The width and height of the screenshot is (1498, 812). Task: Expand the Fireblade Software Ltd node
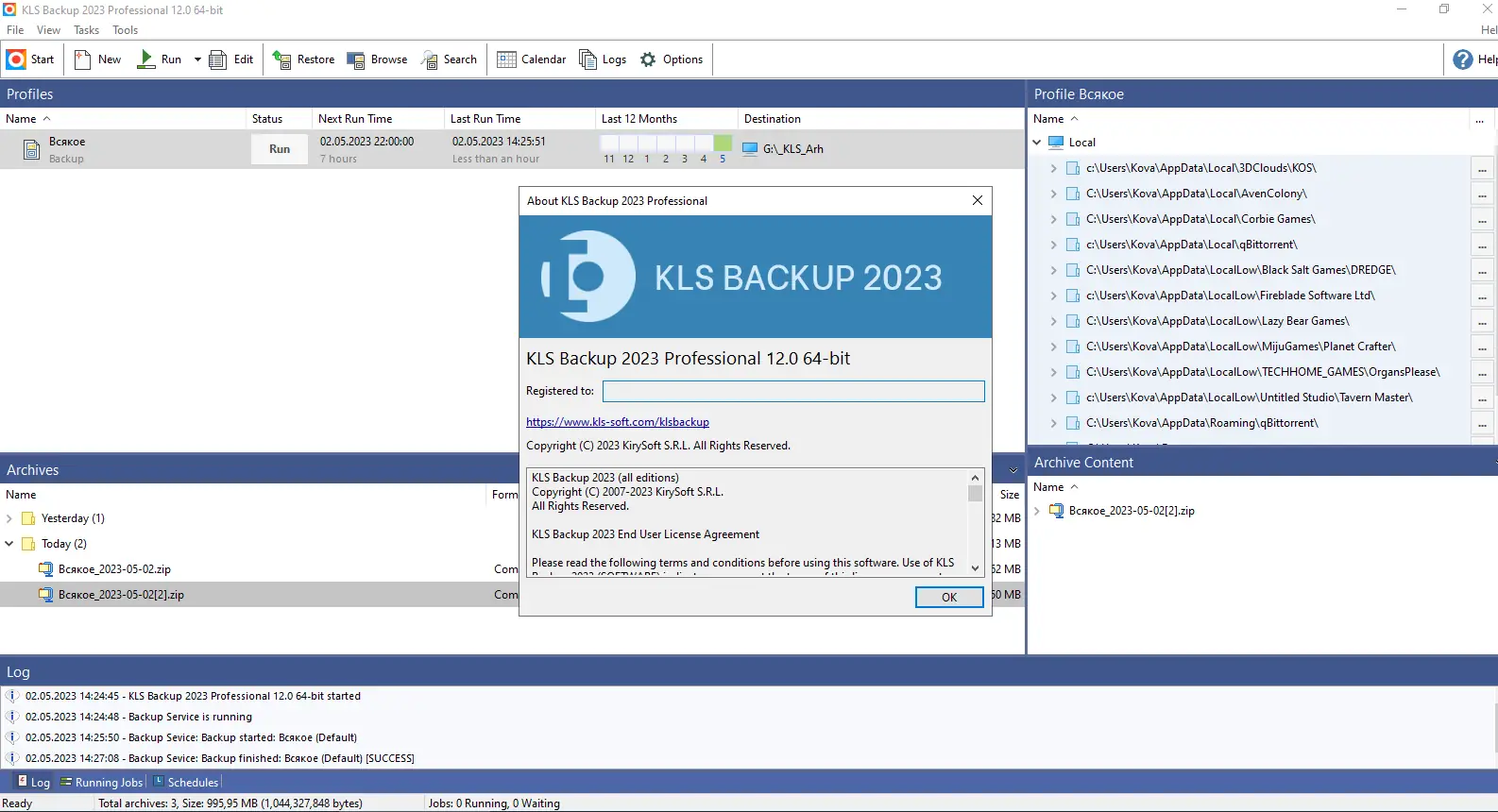click(x=1054, y=296)
